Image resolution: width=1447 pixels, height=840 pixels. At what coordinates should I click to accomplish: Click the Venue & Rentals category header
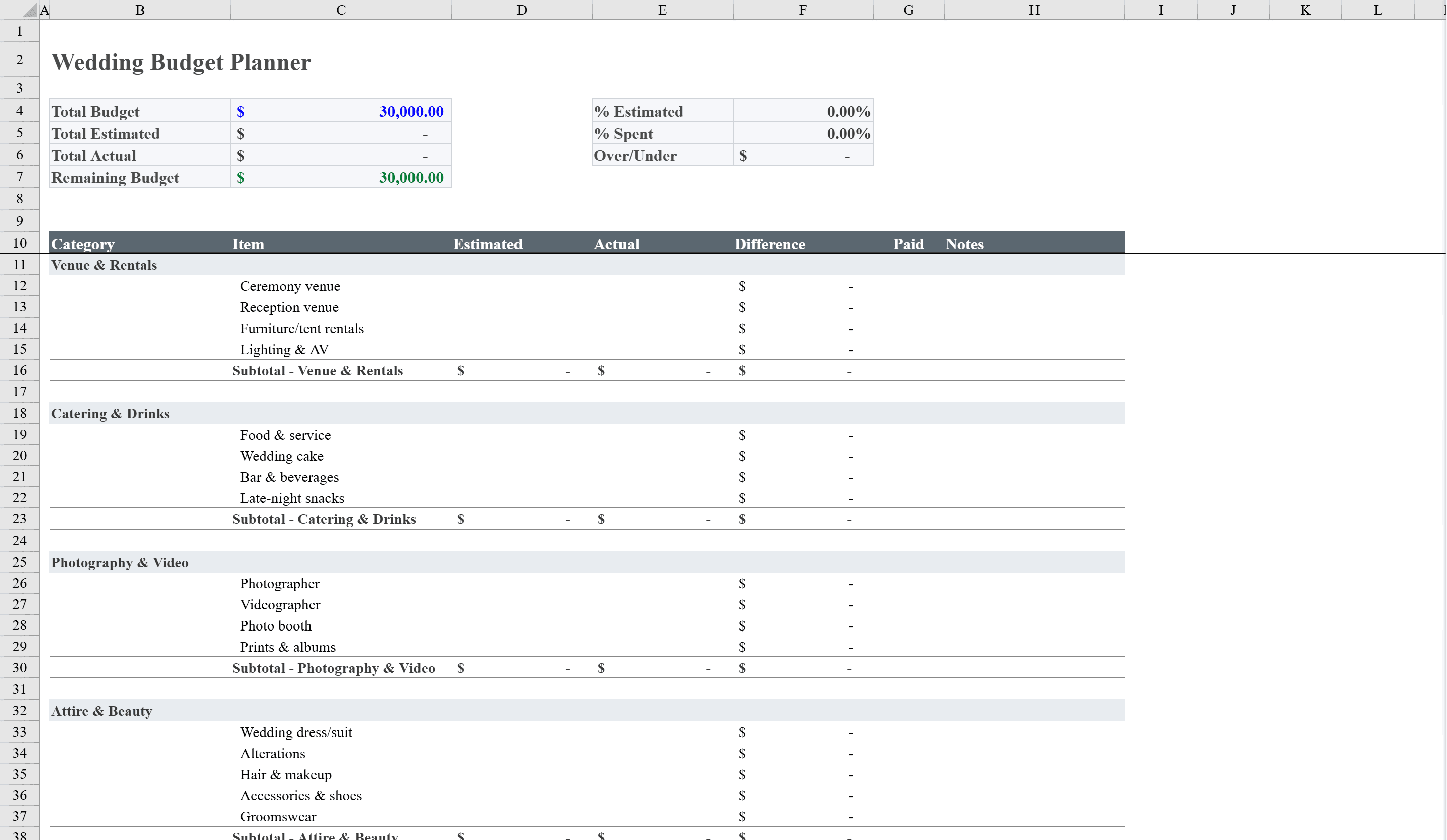(104, 265)
